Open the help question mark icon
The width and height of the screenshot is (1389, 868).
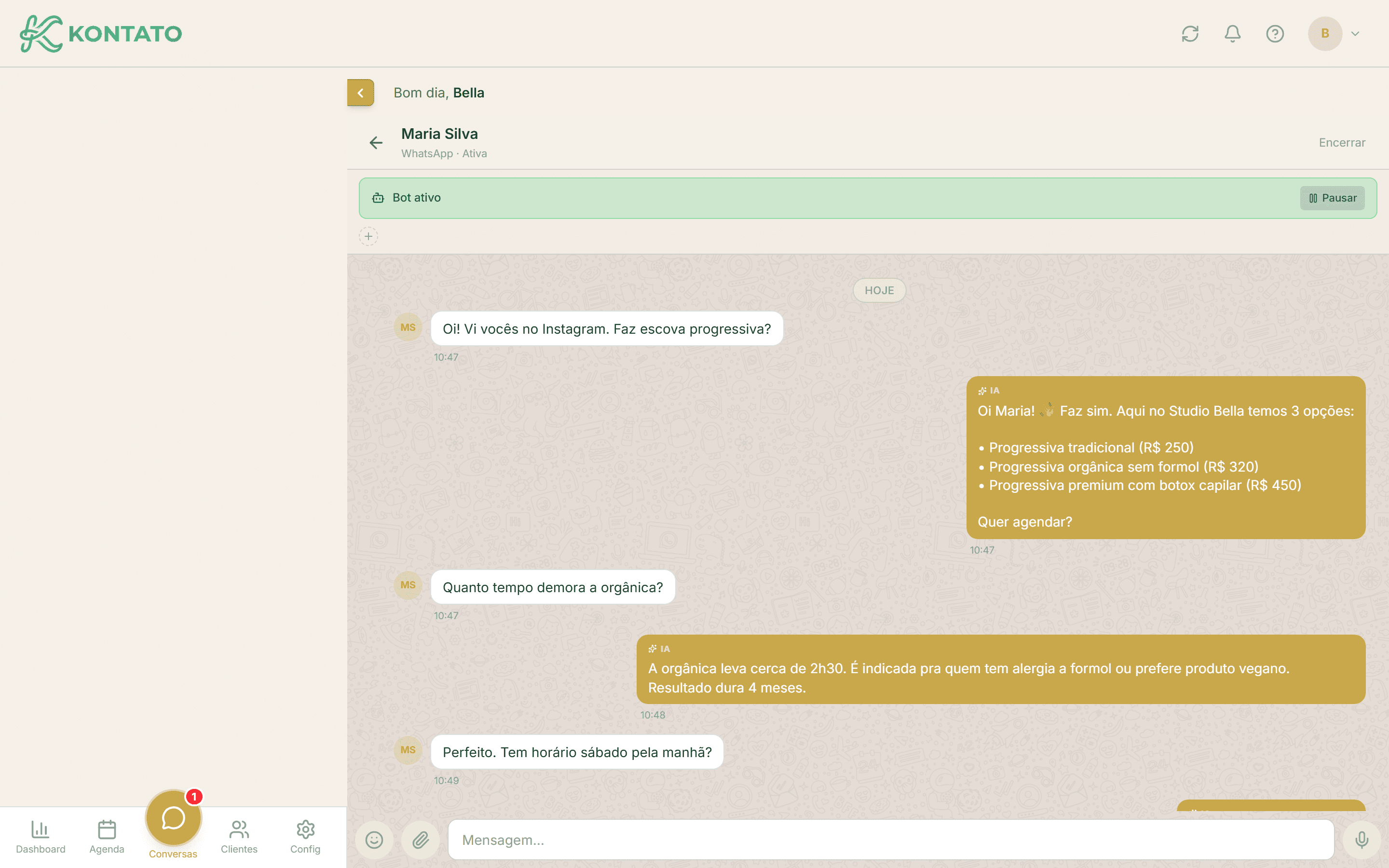tap(1275, 34)
